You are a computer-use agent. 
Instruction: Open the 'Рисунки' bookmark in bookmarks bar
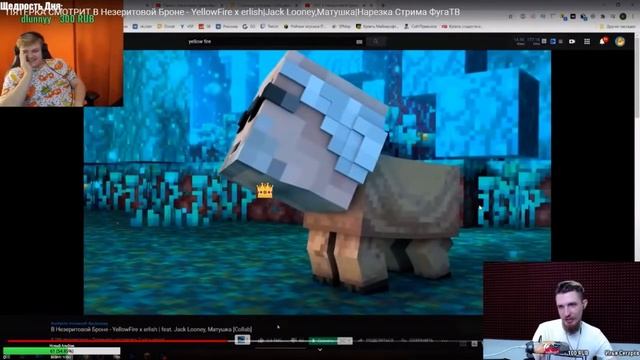(227, 27)
